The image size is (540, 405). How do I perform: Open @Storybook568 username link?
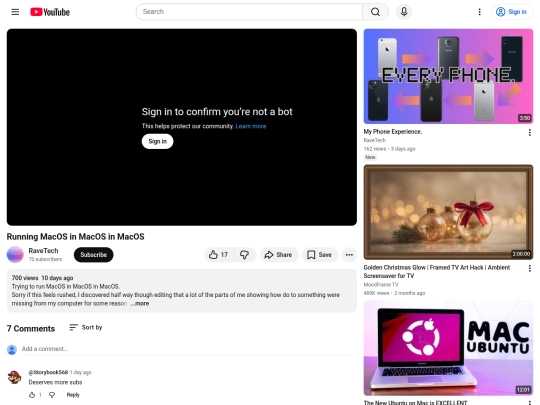coord(48,372)
